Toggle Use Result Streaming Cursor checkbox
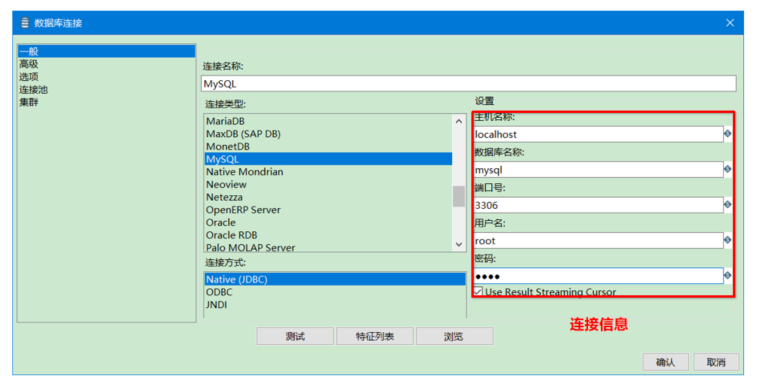Viewport: 759px width, 379px height. pos(478,291)
